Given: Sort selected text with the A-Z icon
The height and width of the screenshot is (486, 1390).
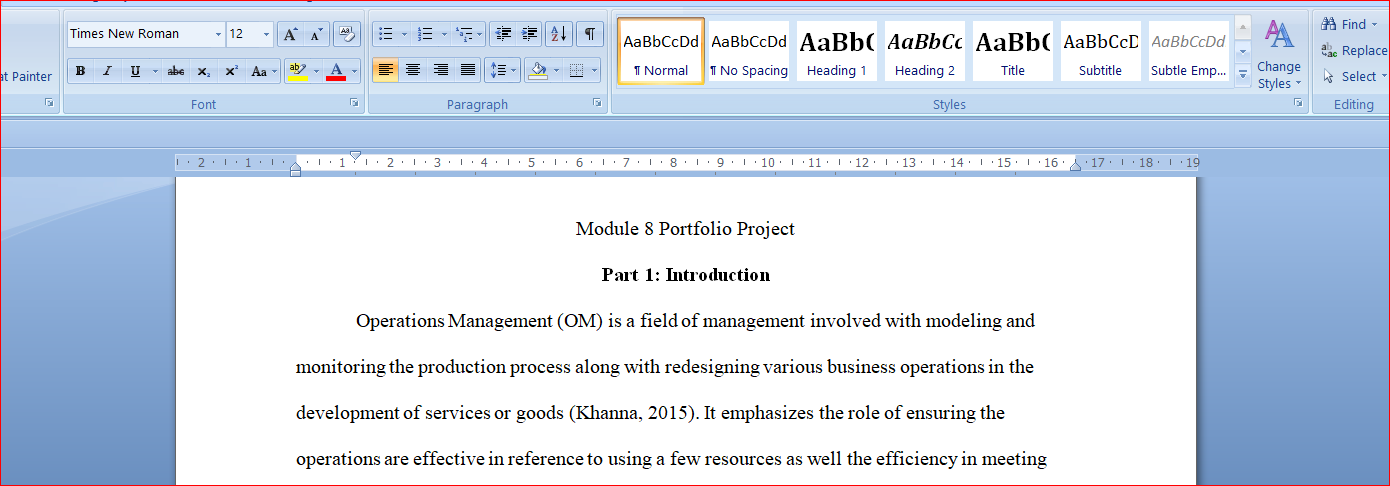Looking at the screenshot, I should [559, 34].
